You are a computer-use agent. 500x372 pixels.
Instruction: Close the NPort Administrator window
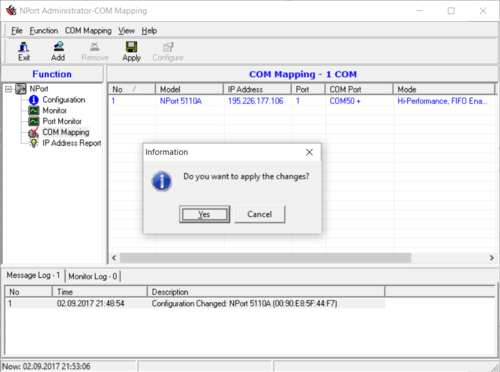point(483,11)
